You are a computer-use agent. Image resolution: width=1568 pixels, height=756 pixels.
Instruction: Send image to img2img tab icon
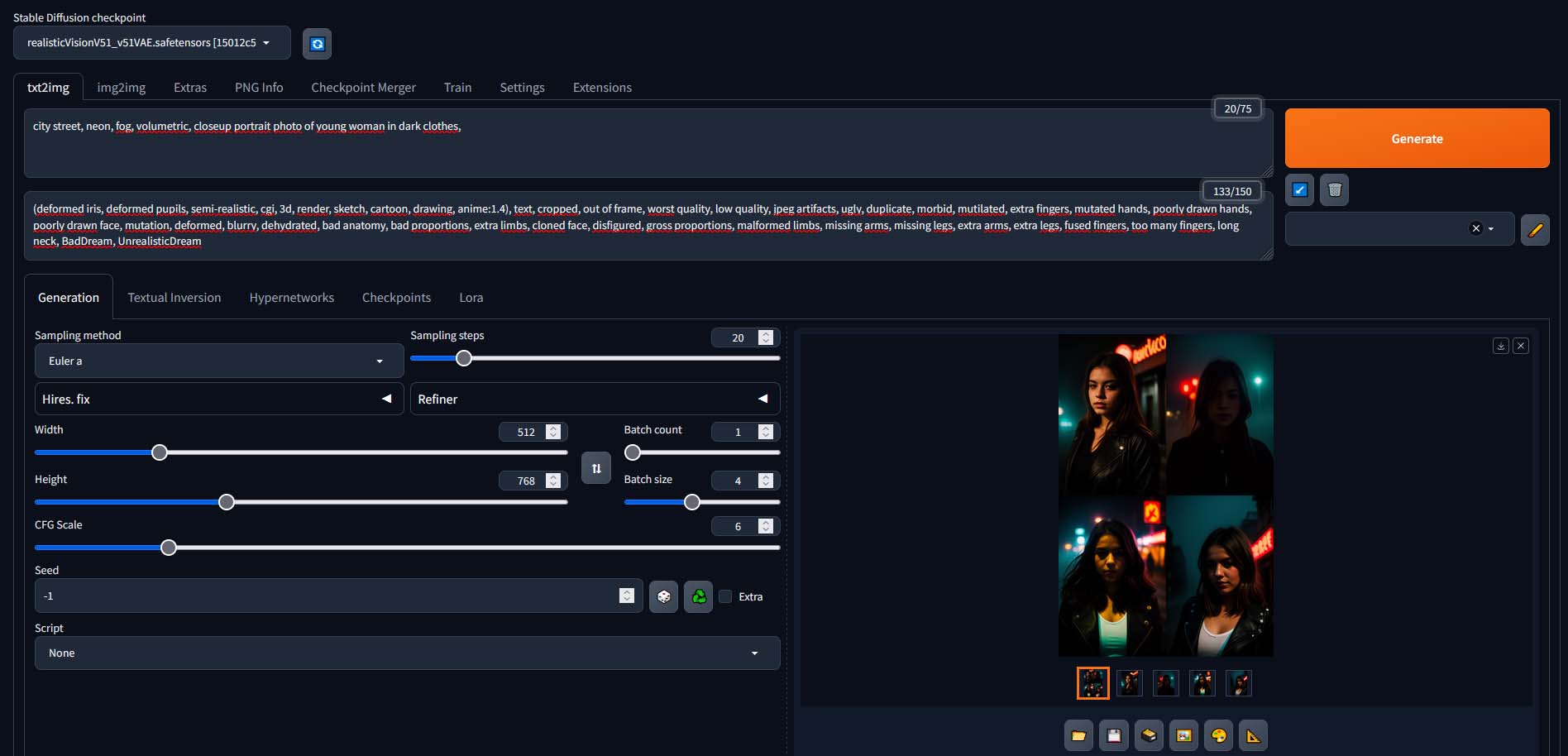pos(1184,735)
